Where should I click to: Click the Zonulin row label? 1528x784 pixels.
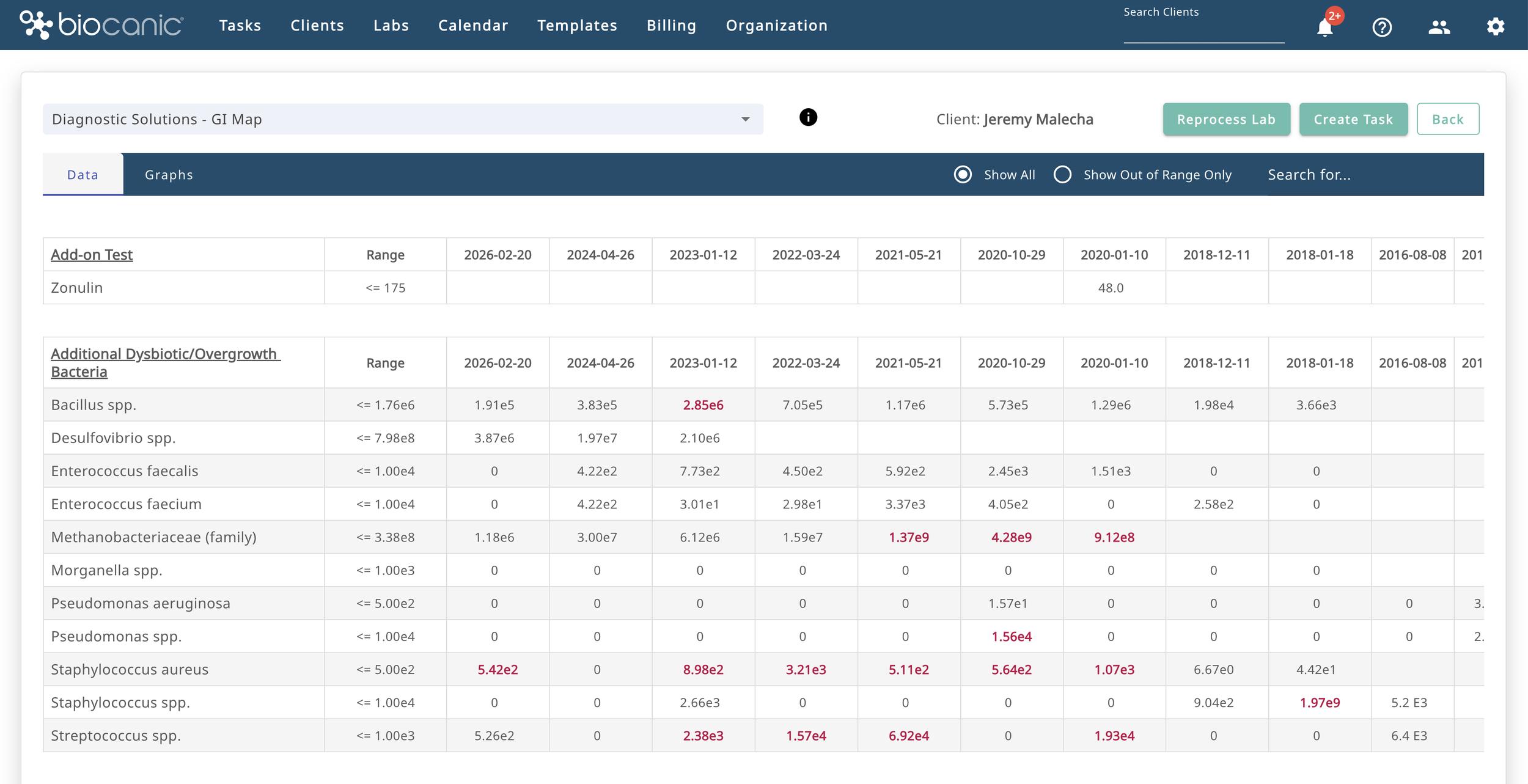coord(77,288)
